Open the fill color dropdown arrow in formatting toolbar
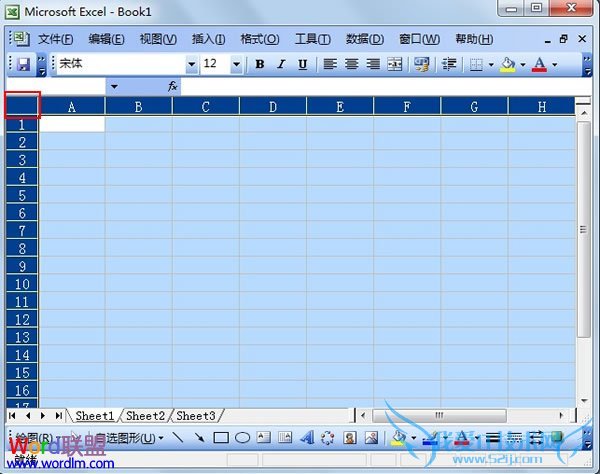600x474 pixels. point(523,64)
